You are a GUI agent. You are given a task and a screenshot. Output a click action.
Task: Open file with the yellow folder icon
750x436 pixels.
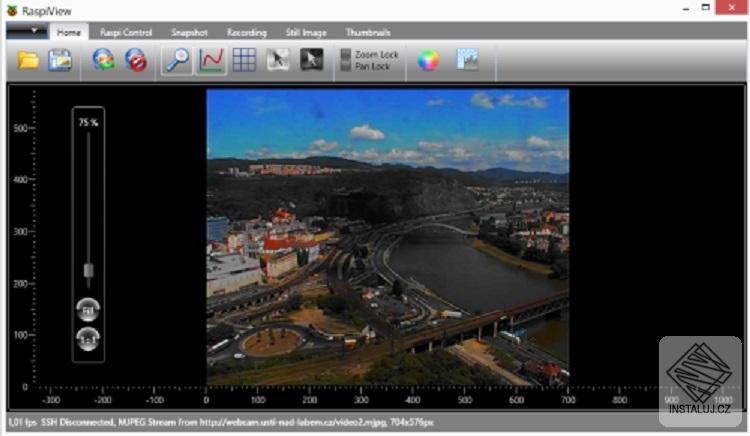28,60
